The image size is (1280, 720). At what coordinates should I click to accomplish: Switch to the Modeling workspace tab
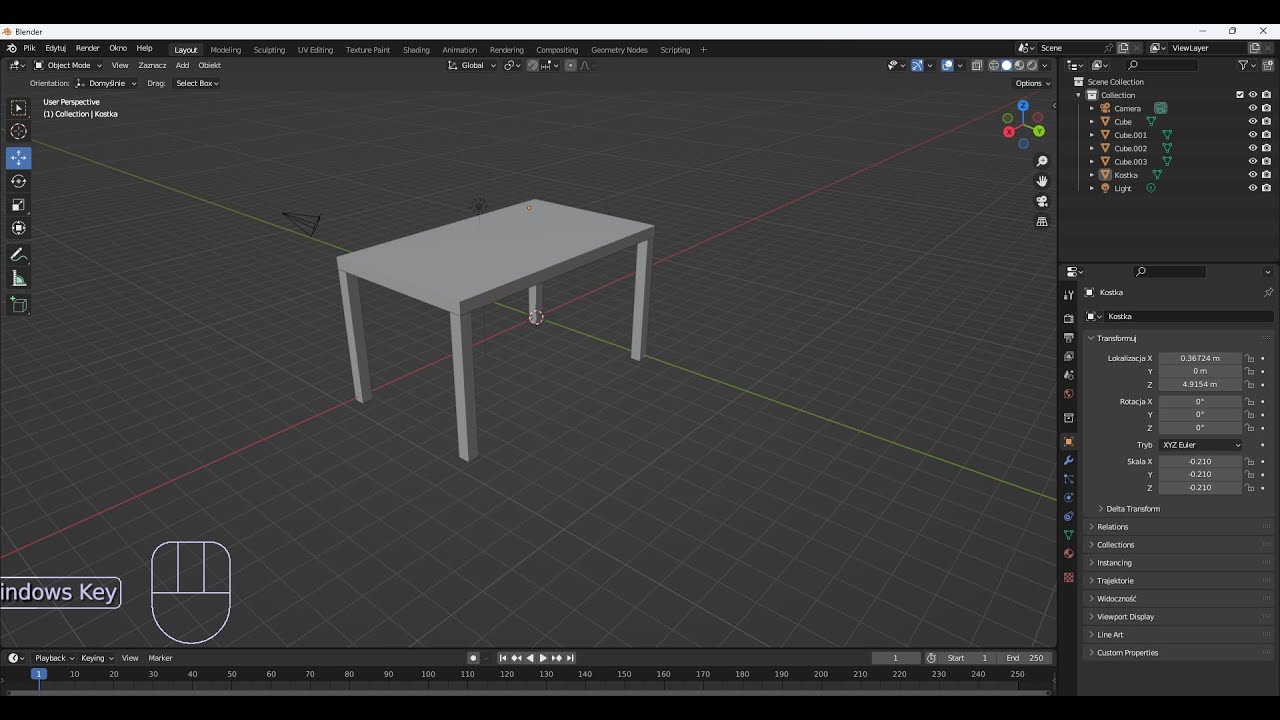(x=225, y=50)
